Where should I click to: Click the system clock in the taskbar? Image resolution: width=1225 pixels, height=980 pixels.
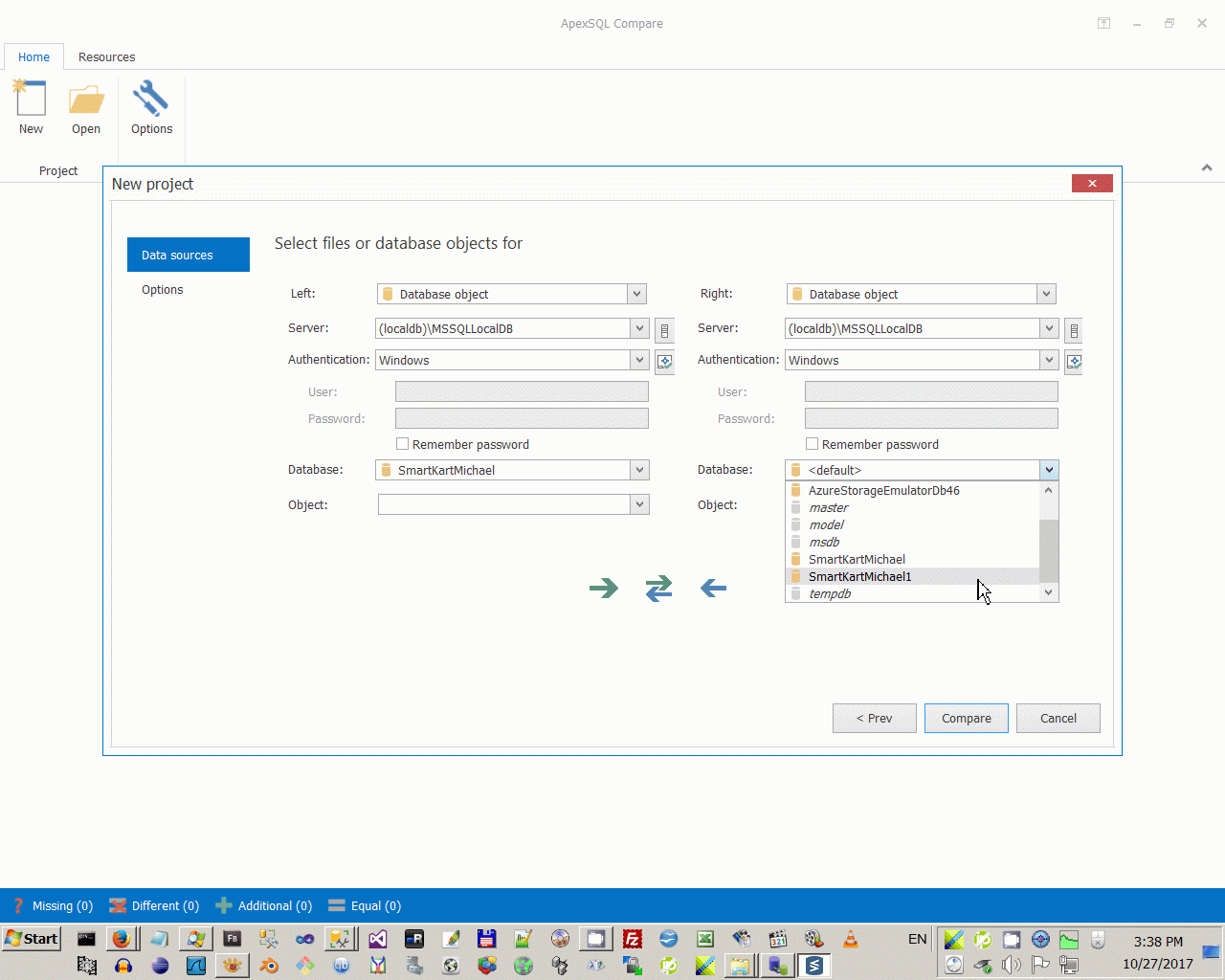click(1158, 952)
